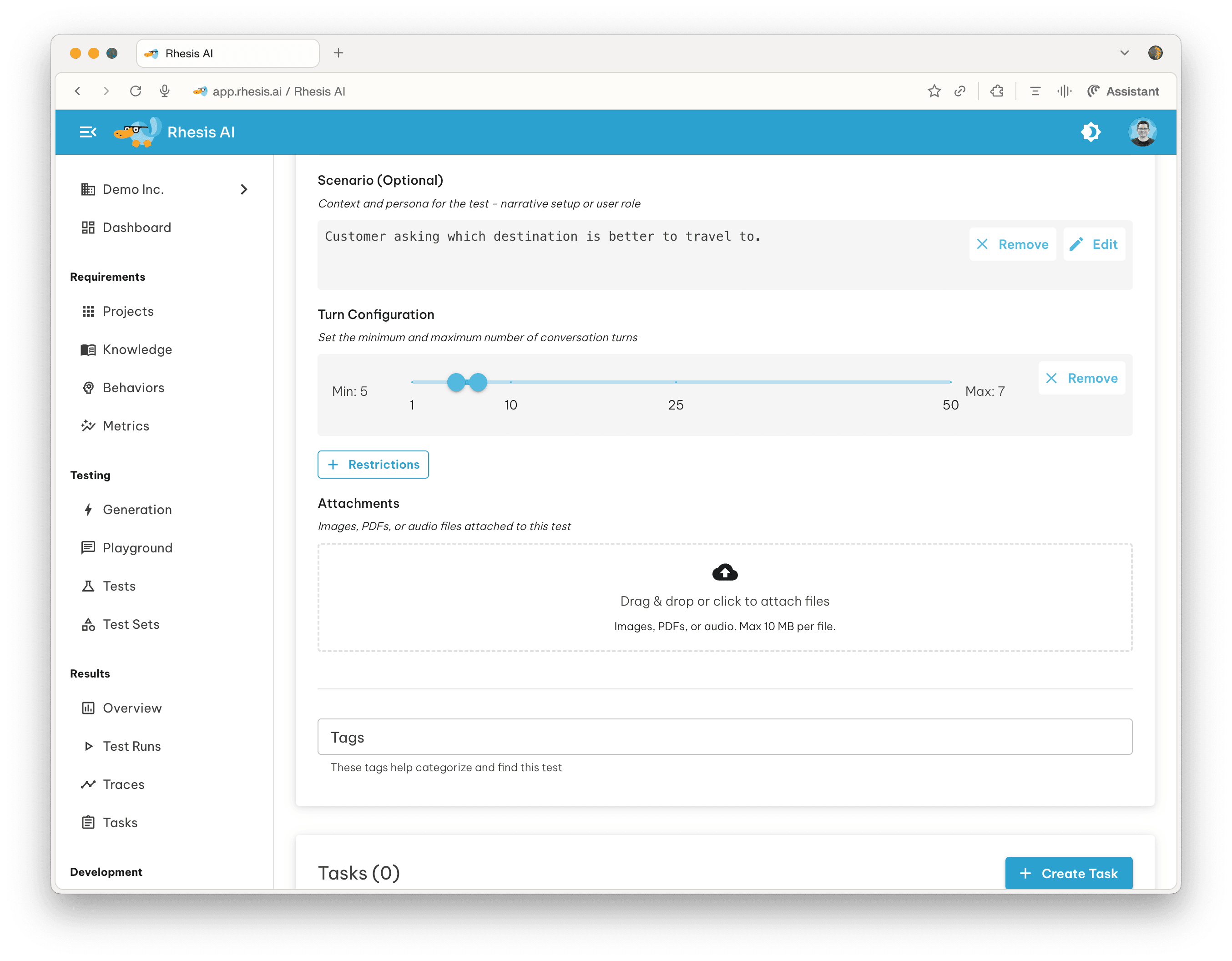Edit the scenario text
The width and height of the screenshot is (1232, 961).
coord(1094,244)
